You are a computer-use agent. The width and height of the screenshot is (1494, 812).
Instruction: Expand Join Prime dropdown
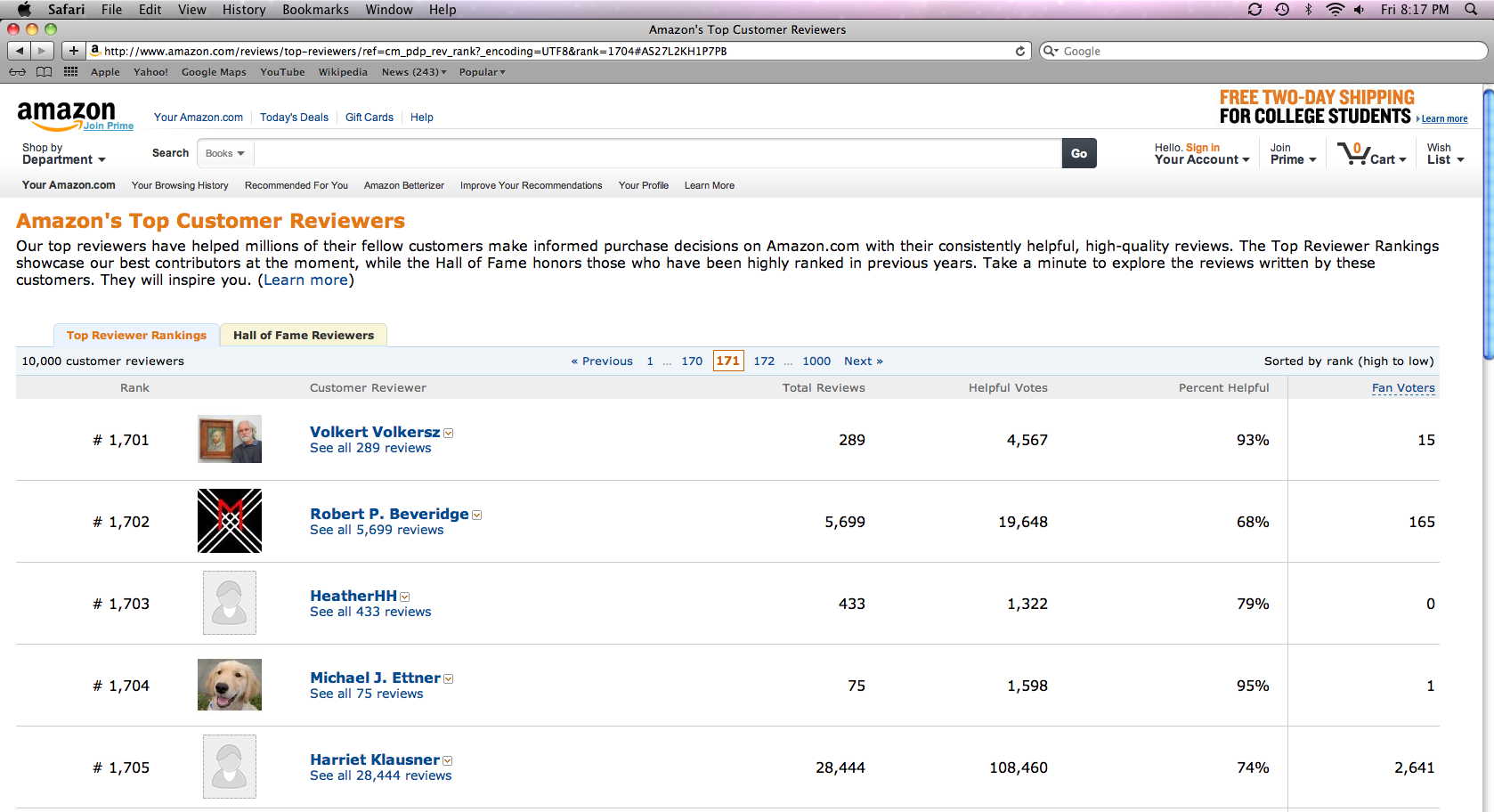[x=1293, y=153]
